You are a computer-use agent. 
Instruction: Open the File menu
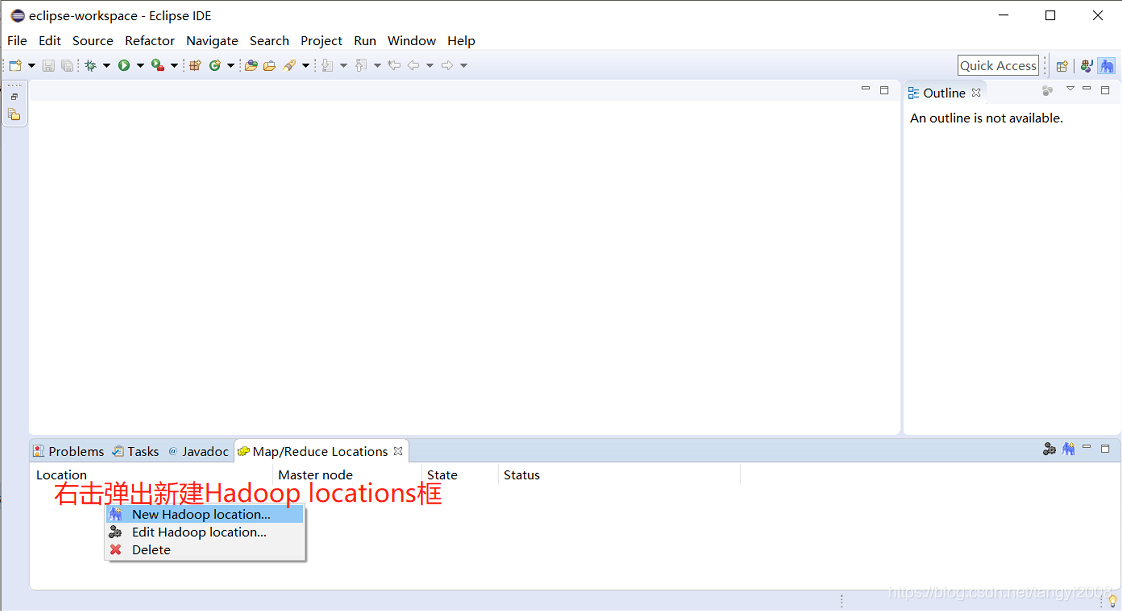point(17,41)
